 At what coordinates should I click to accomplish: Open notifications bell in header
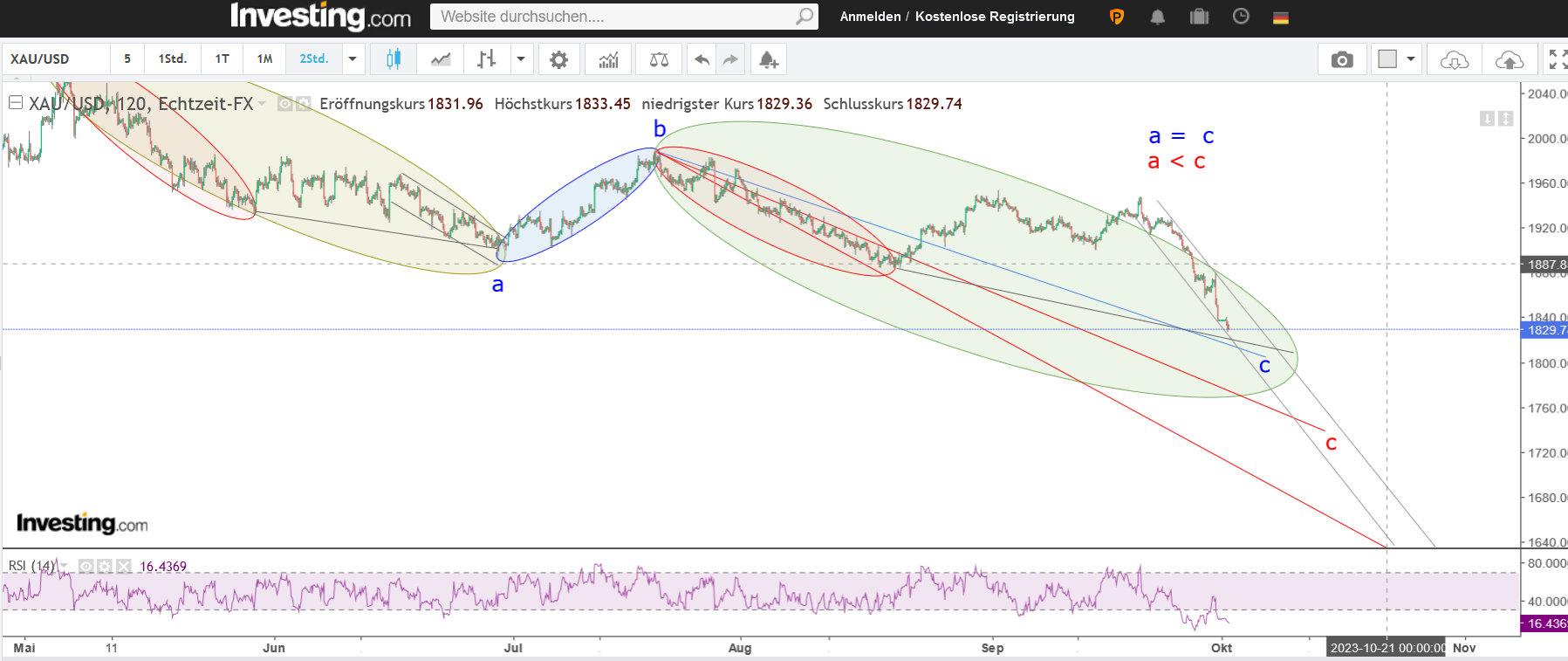click(1157, 17)
